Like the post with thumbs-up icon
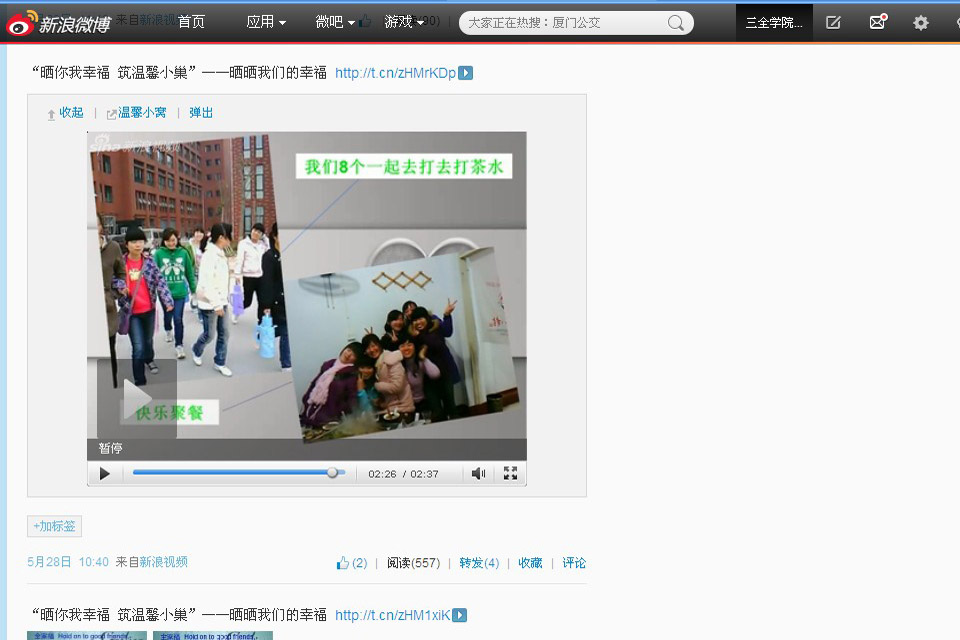 tap(343, 563)
